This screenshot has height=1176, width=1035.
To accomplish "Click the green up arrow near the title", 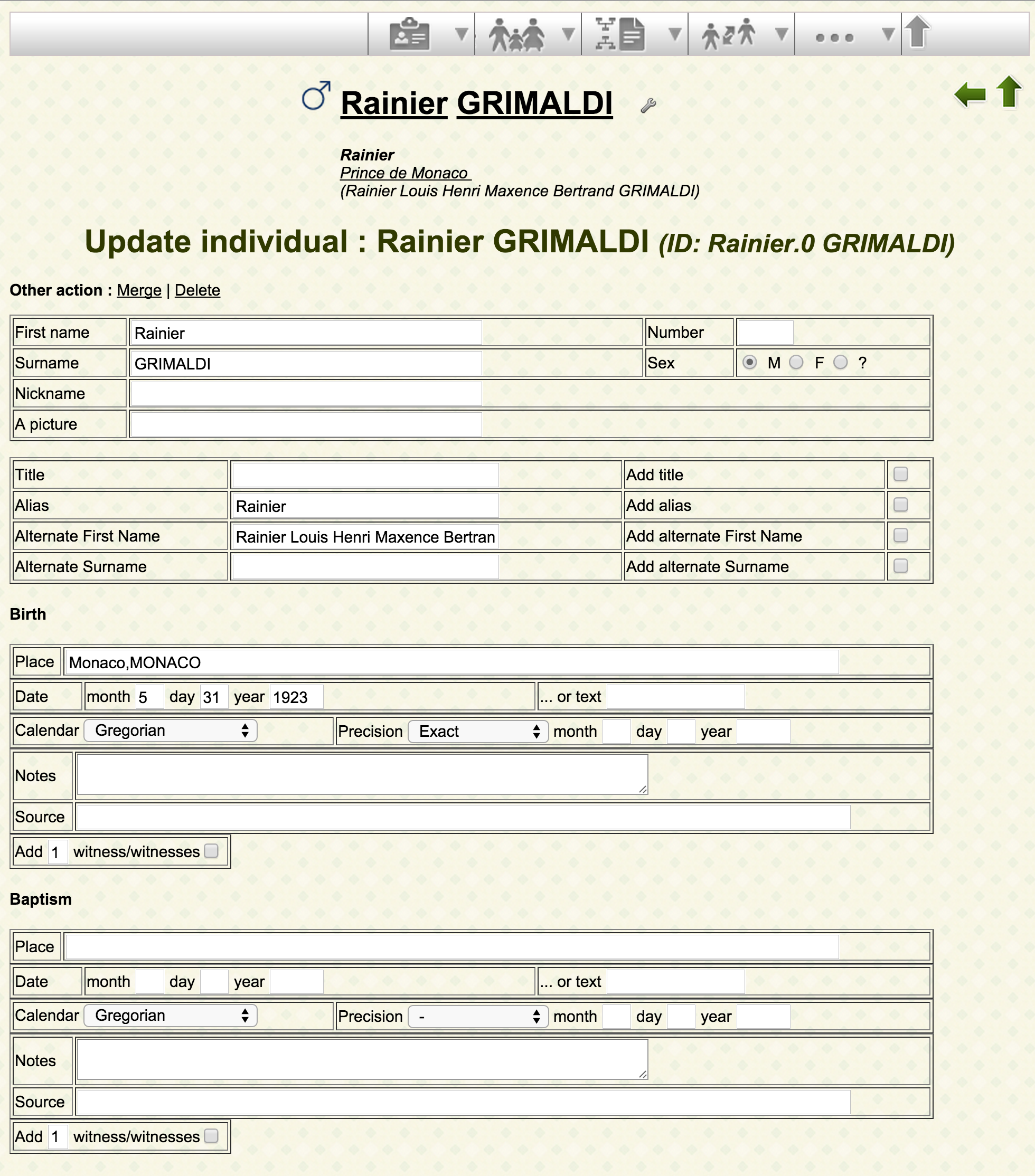I will (x=1009, y=91).
